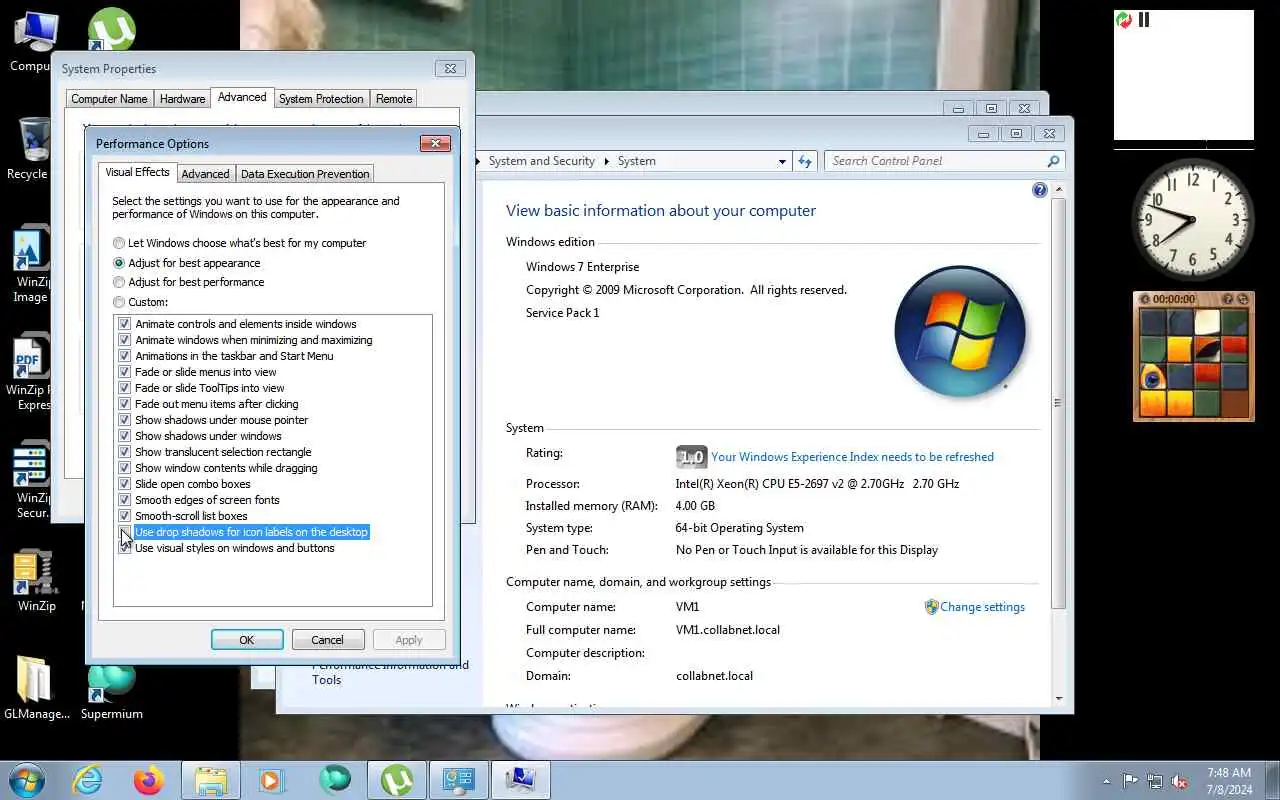Open the Hardware tab
1280x800 pixels.
tap(183, 99)
